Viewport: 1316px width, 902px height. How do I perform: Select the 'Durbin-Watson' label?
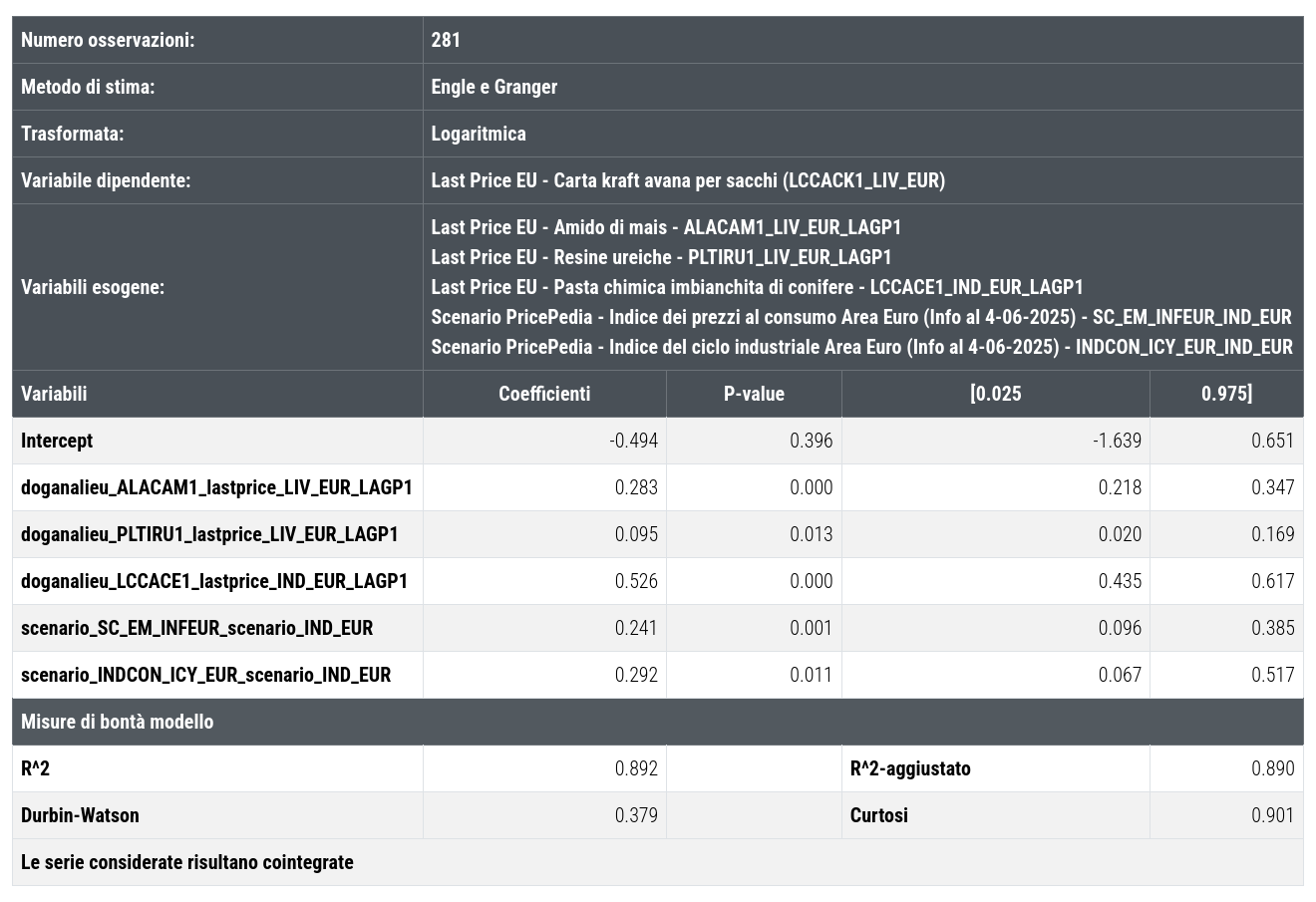point(80,815)
